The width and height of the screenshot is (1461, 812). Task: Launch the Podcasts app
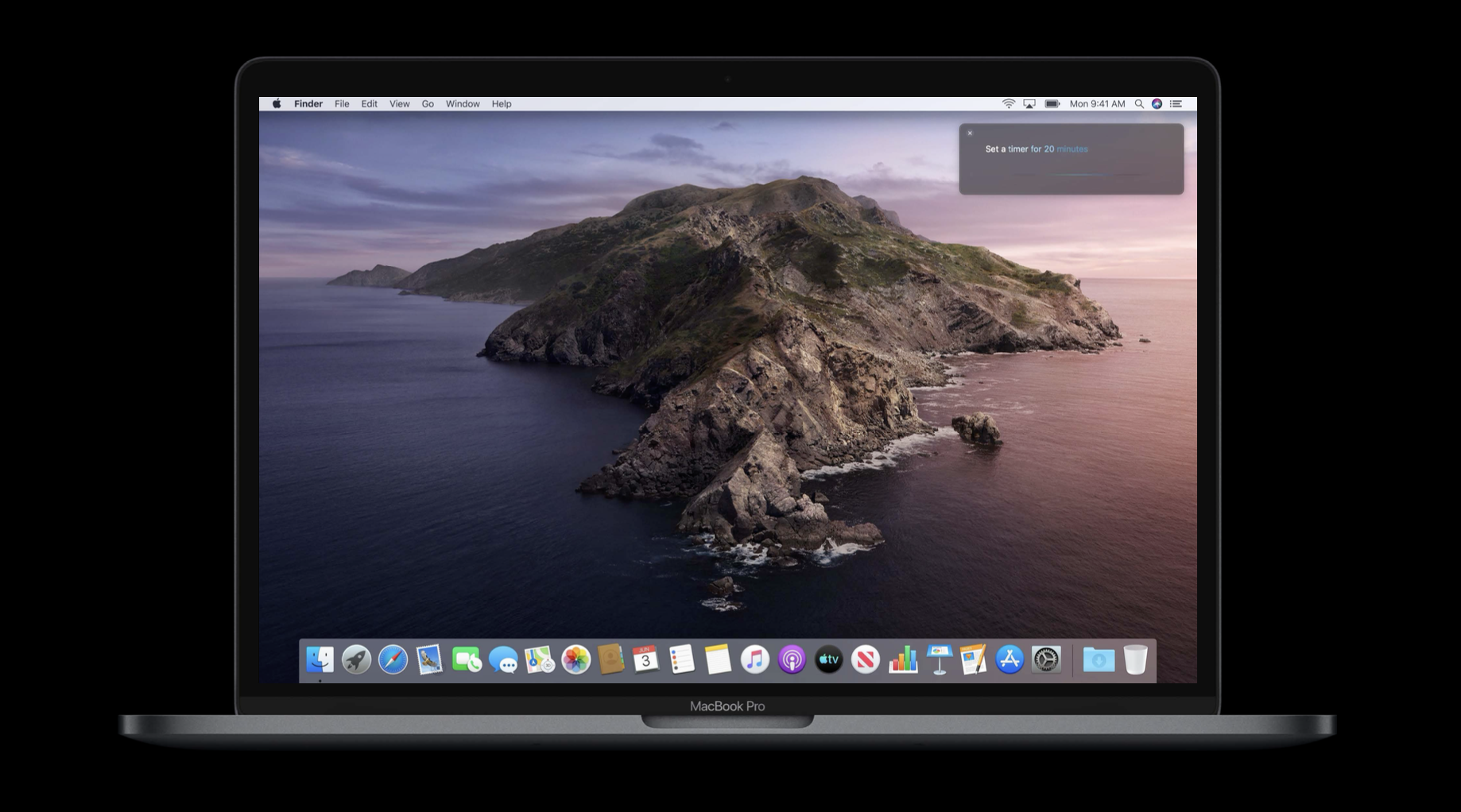click(x=792, y=659)
